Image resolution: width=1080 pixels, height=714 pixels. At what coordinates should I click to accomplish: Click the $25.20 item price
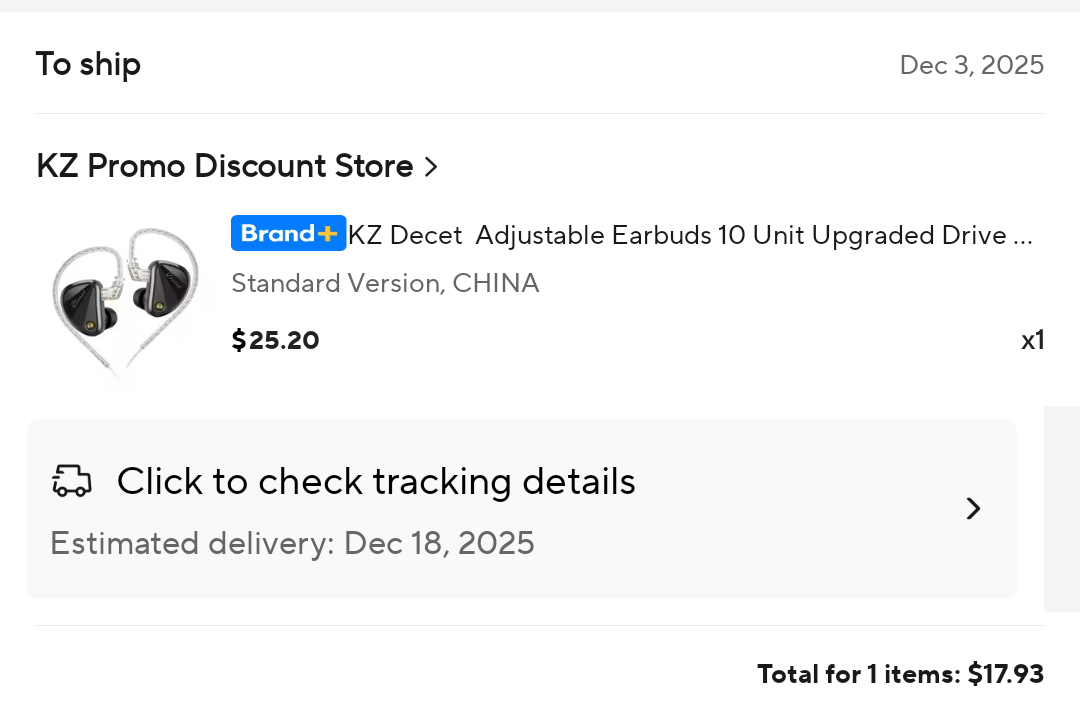click(x=275, y=340)
